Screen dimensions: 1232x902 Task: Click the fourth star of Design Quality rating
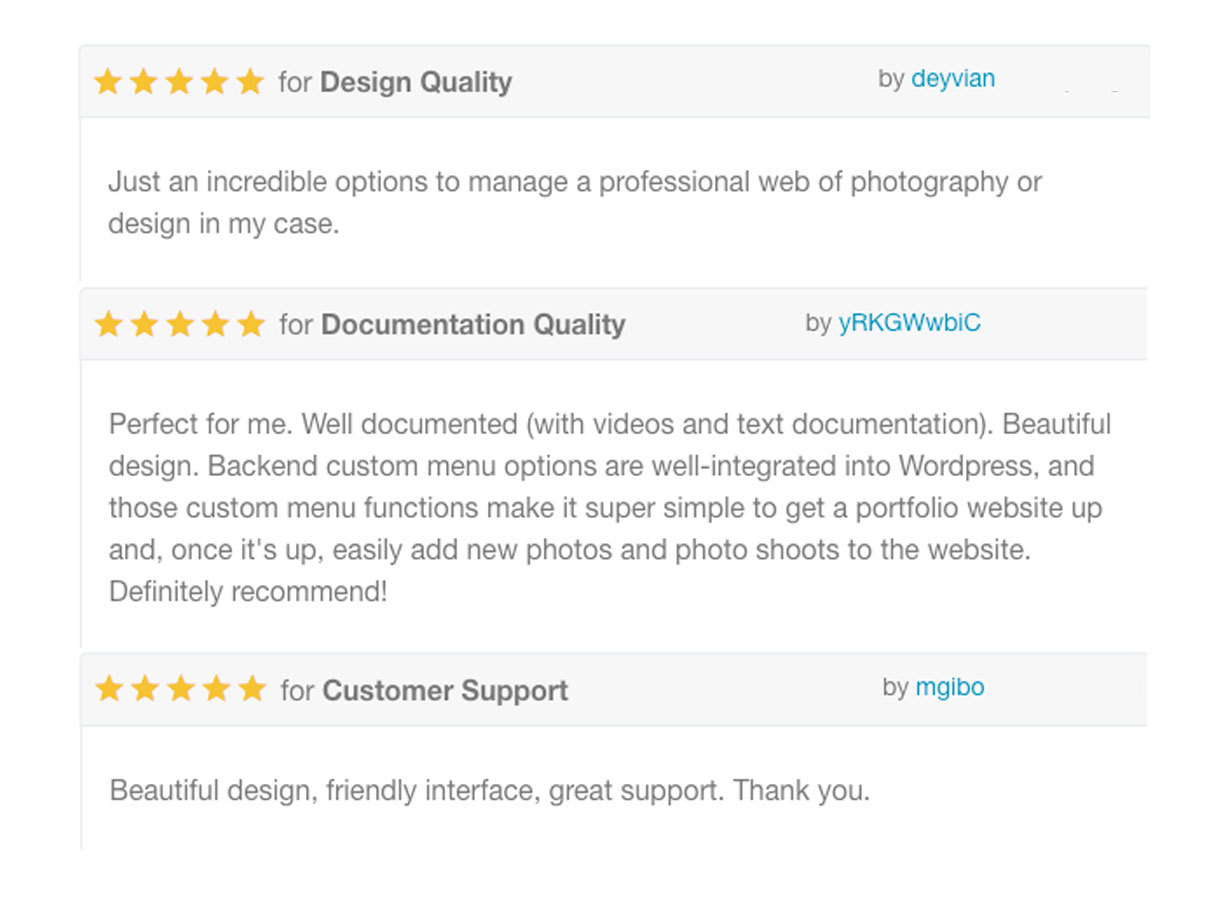pos(215,82)
